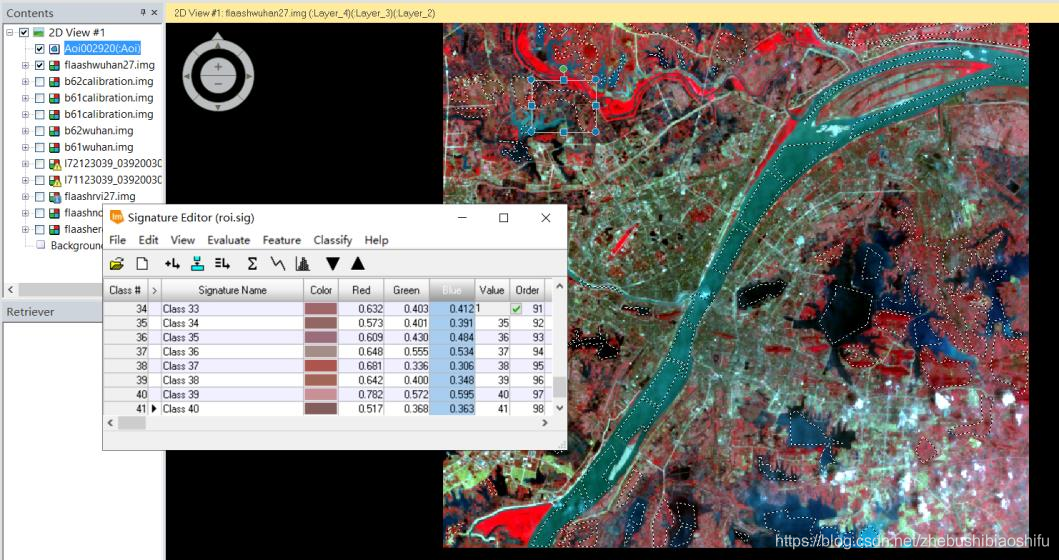This screenshot has height=560, width=1059.
Task: Expand the b62wuhan.img node
Action: coord(25,131)
